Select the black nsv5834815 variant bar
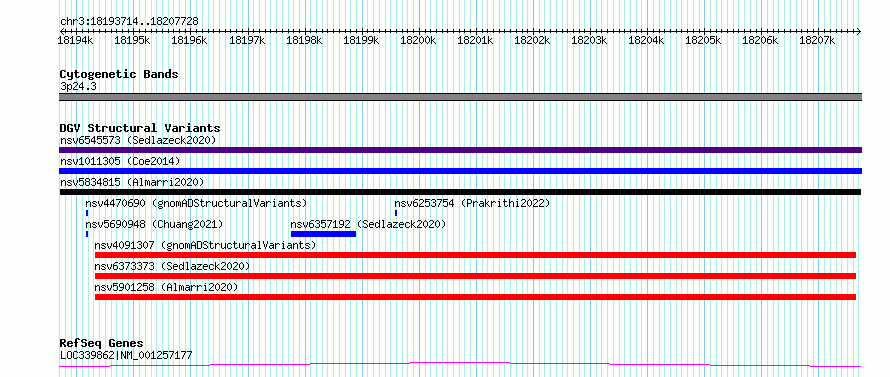Screen dimensions: 890x377 click(460, 192)
